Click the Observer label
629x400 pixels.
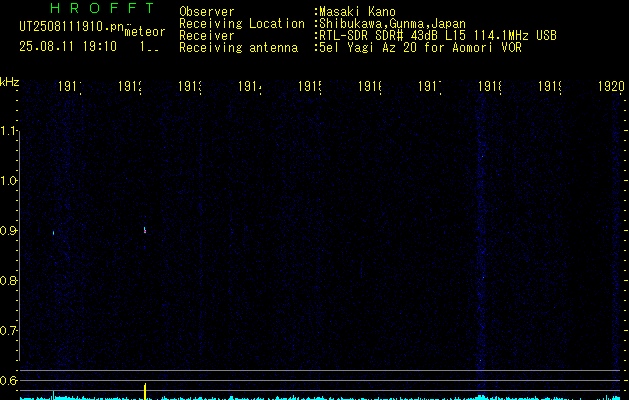207,12
